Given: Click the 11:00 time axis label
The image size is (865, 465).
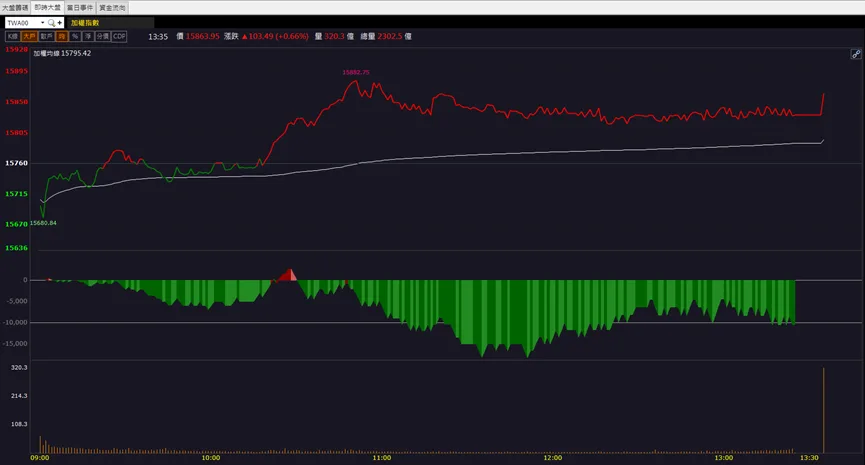Looking at the screenshot, I should (x=382, y=458).
